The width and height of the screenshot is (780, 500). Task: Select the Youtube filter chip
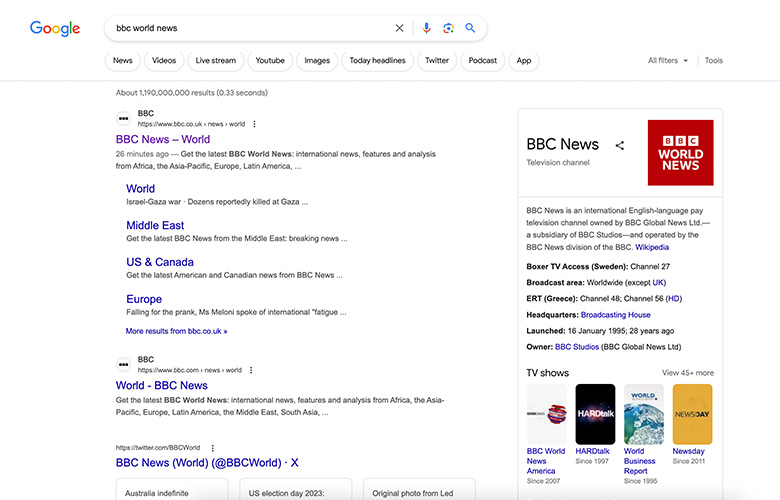(x=270, y=61)
